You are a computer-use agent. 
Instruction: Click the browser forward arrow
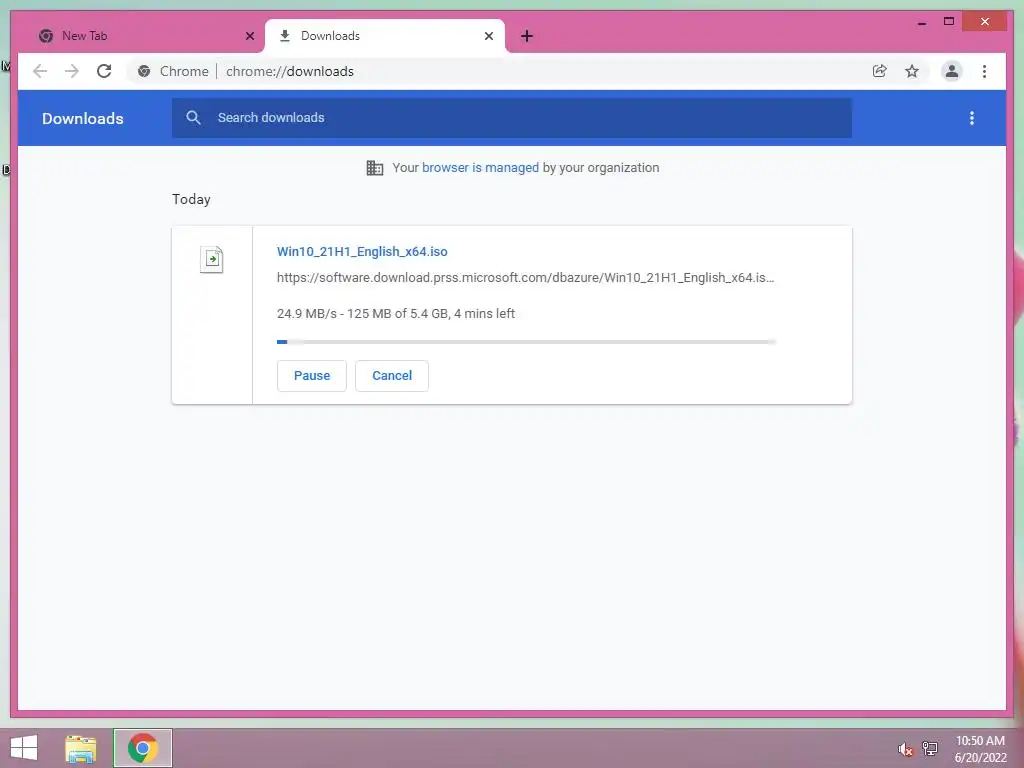click(x=72, y=71)
